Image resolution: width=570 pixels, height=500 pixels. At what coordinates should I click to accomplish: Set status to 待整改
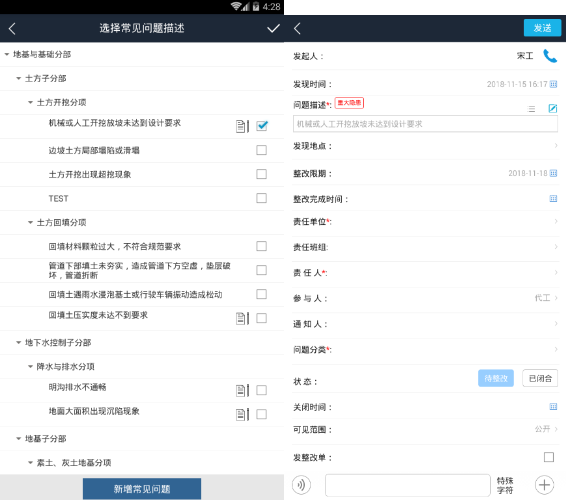(496, 378)
